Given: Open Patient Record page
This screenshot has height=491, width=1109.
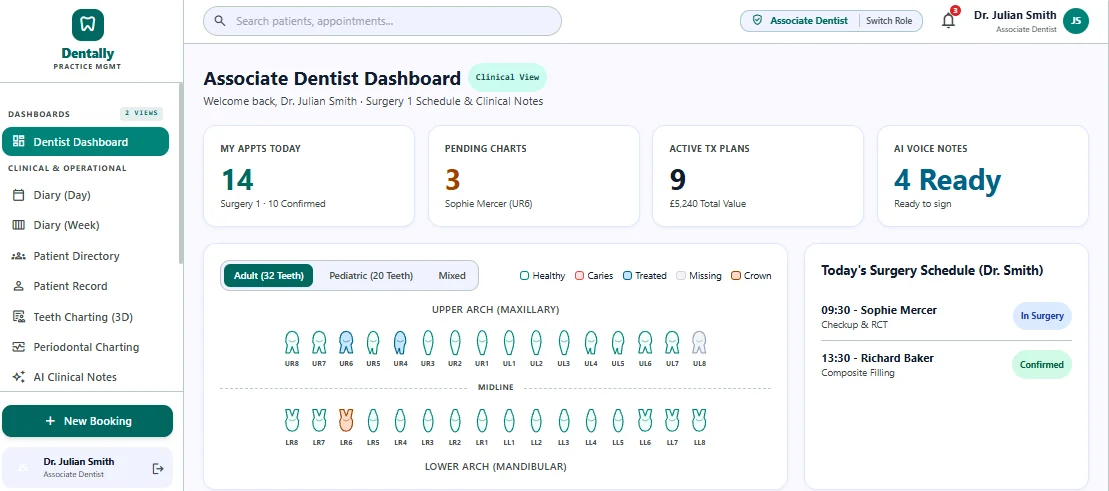Looking at the screenshot, I should coord(86,287).
